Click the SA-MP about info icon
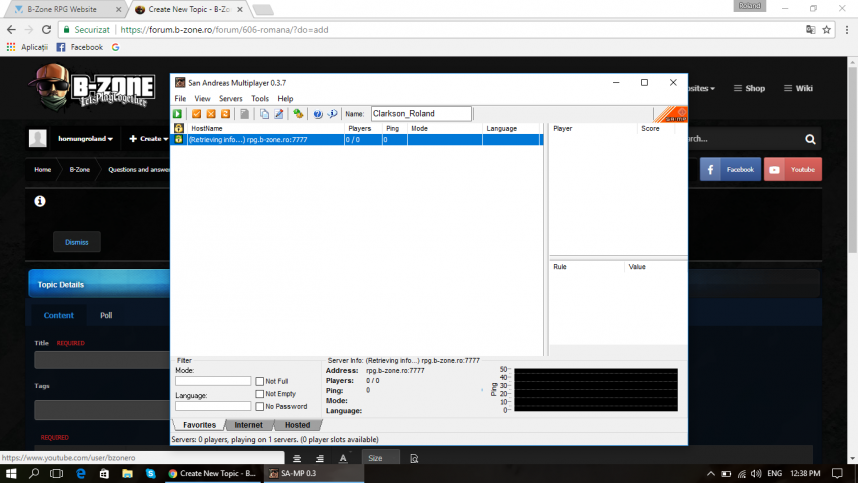The height and width of the screenshot is (483, 858). tap(332, 114)
